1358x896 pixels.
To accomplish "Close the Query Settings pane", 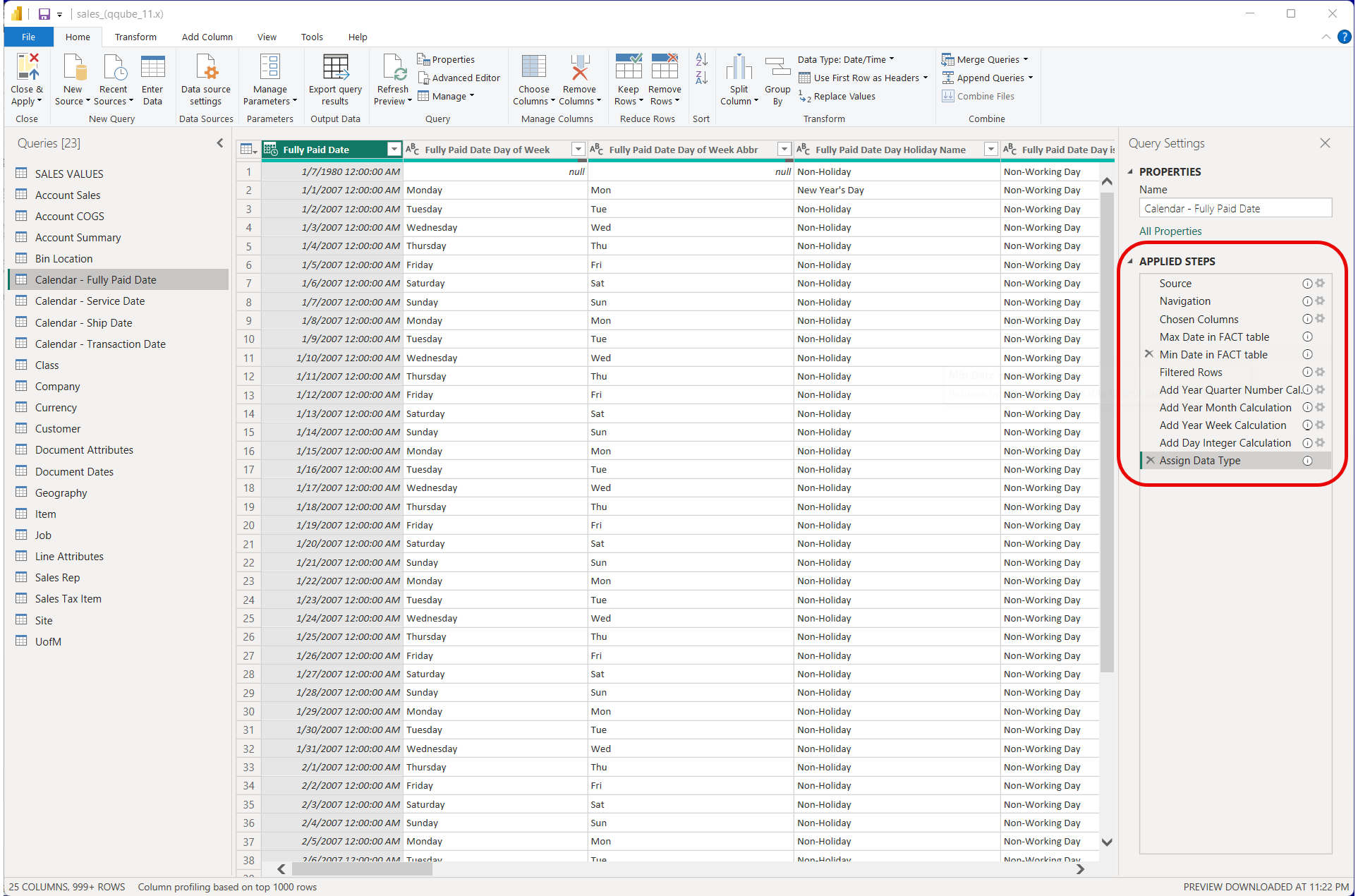I will 1325,143.
